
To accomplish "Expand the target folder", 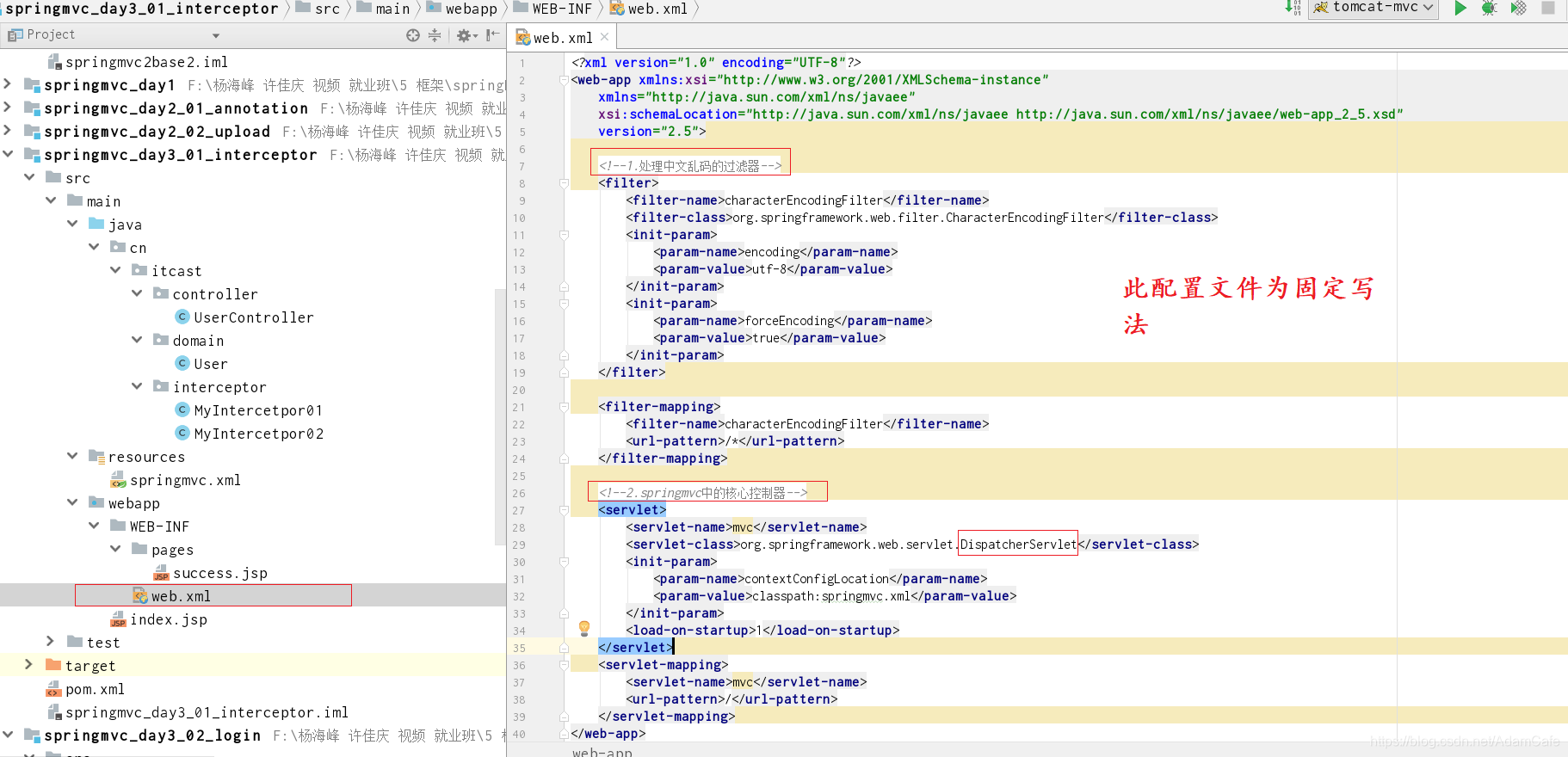I will point(29,665).
